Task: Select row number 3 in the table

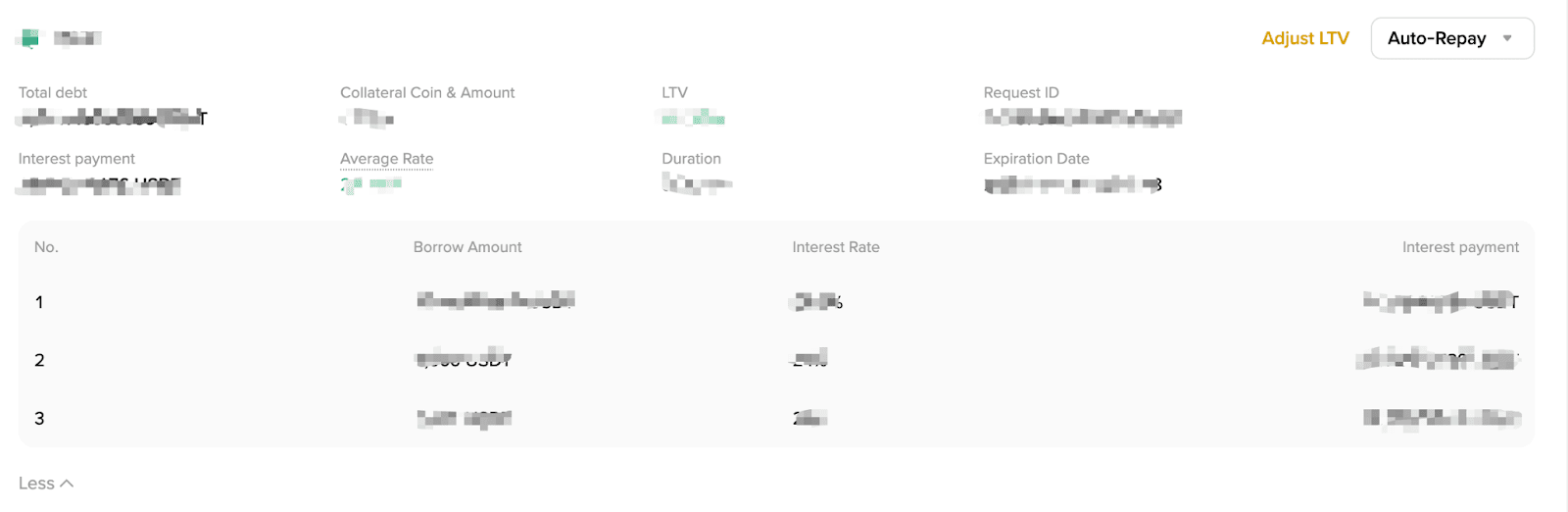Action: coord(776,418)
